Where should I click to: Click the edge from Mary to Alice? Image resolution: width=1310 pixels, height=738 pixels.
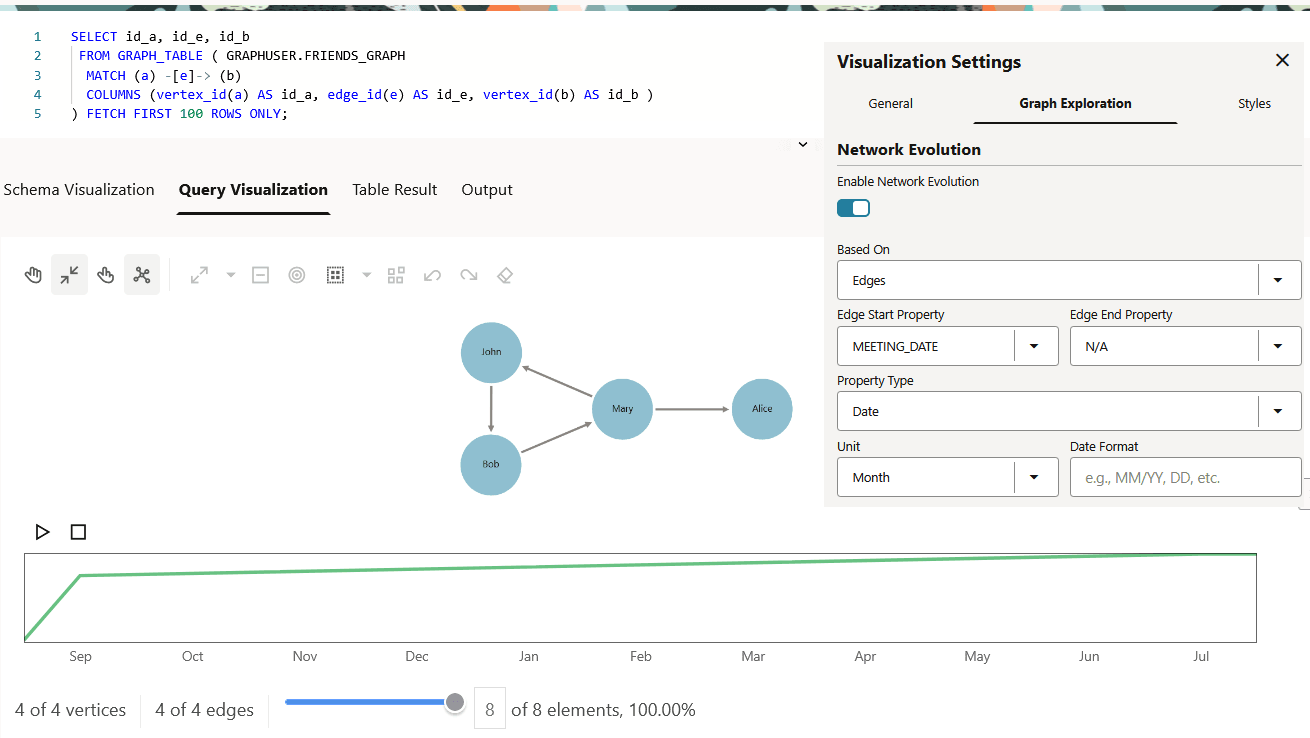[x=692, y=409]
